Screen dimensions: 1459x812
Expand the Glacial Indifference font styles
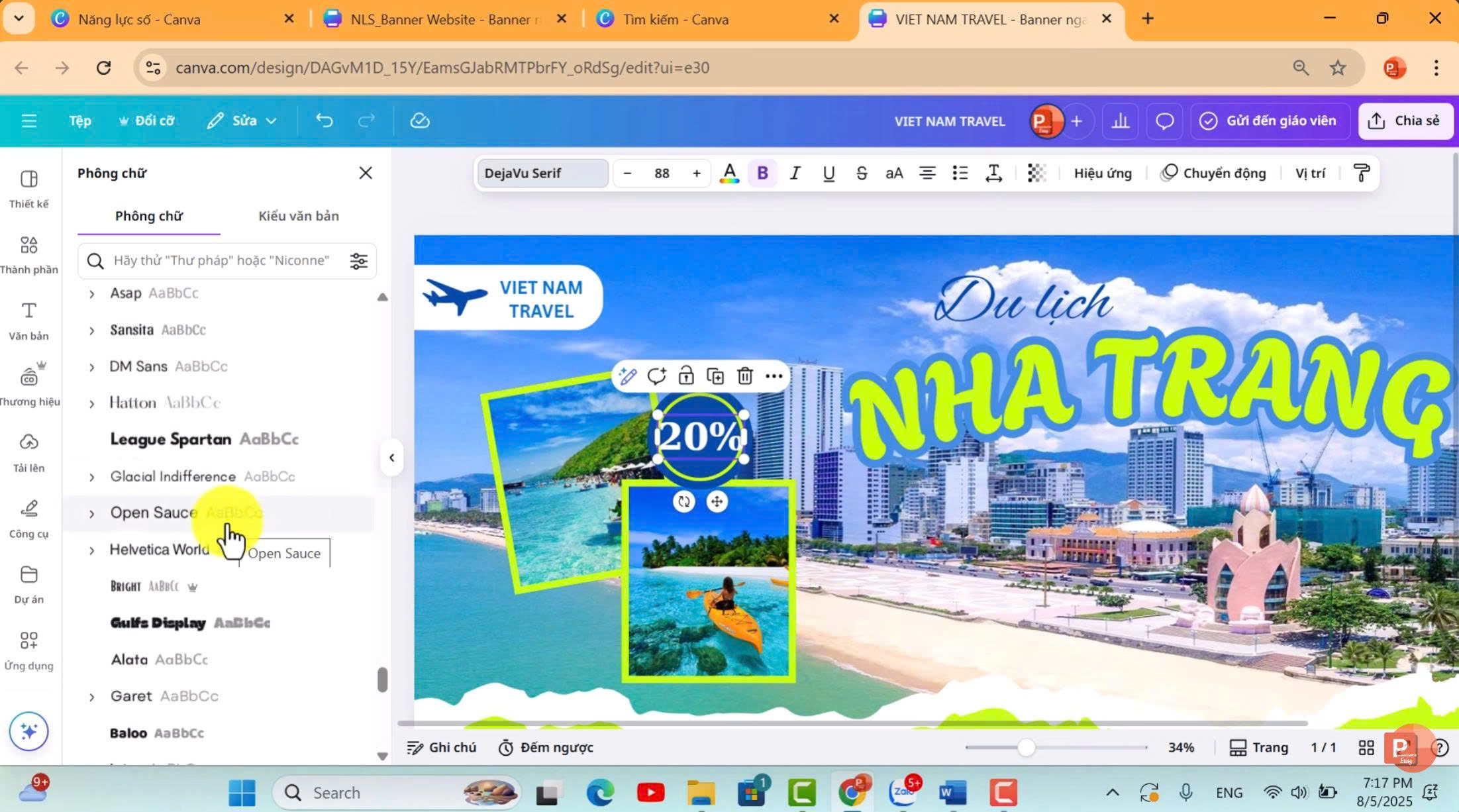(x=92, y=477)
